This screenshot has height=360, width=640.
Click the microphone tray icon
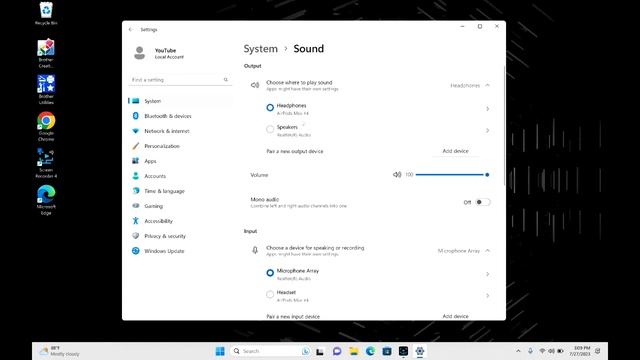[530, 351]
